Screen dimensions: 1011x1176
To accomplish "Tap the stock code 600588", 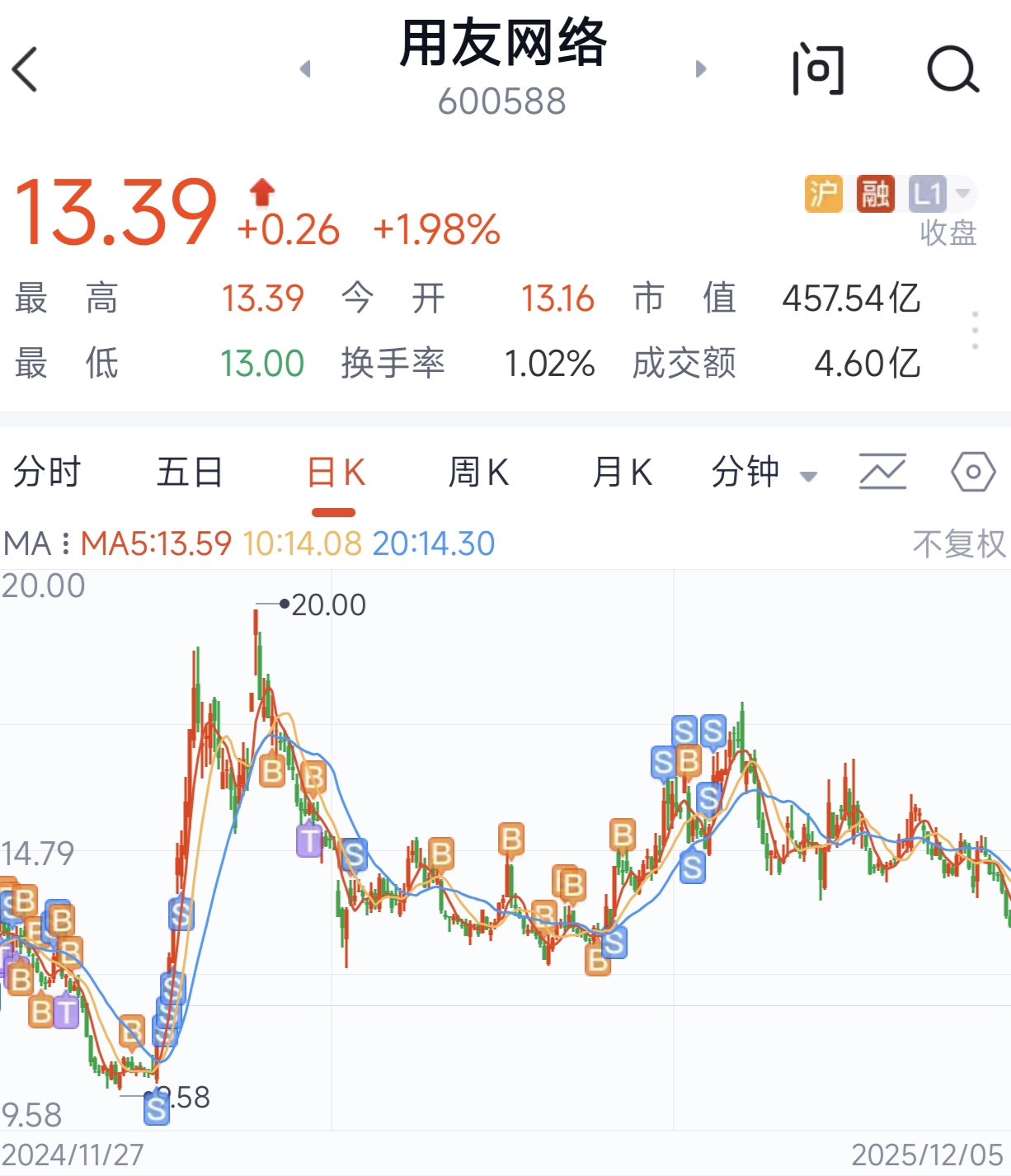I will click(x=502, y=101).
